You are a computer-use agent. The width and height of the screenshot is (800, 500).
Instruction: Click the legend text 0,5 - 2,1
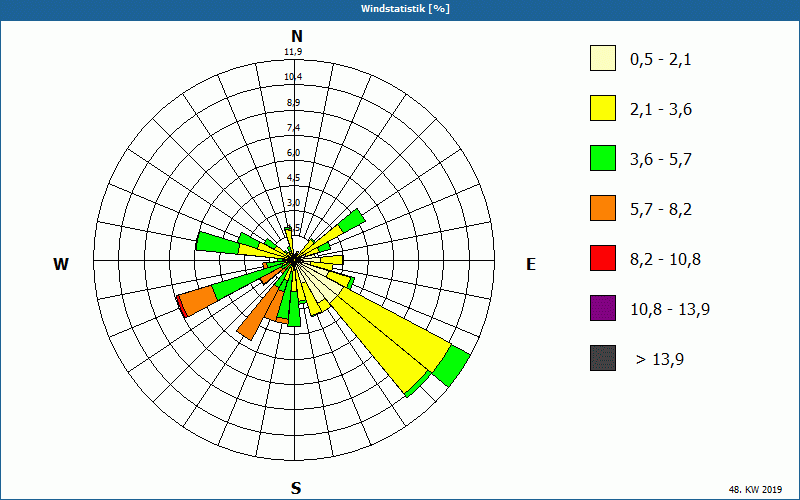661,60
